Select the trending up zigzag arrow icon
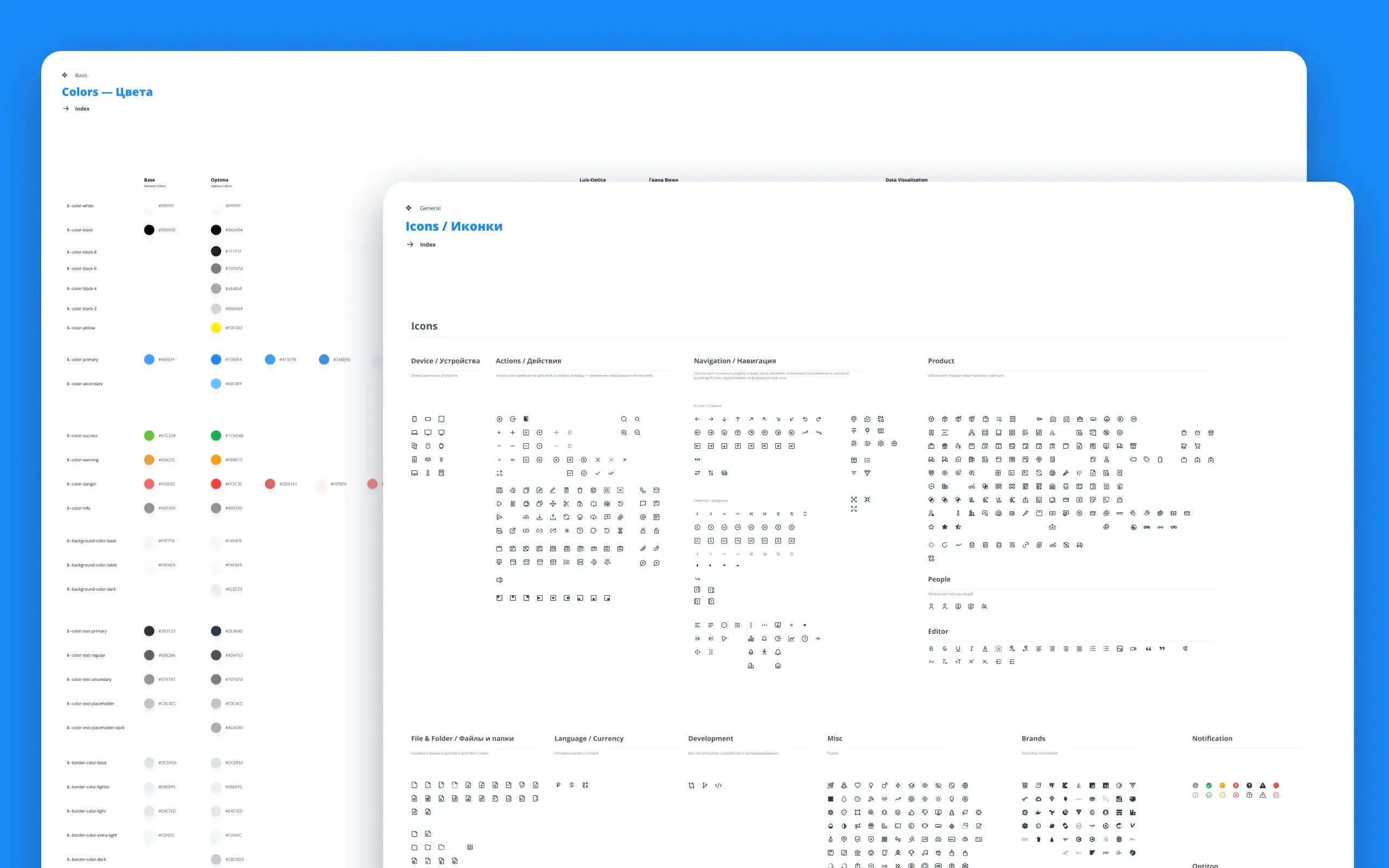Image resolution: width=1389 pixels, height=868 pixels. [805, 433]
